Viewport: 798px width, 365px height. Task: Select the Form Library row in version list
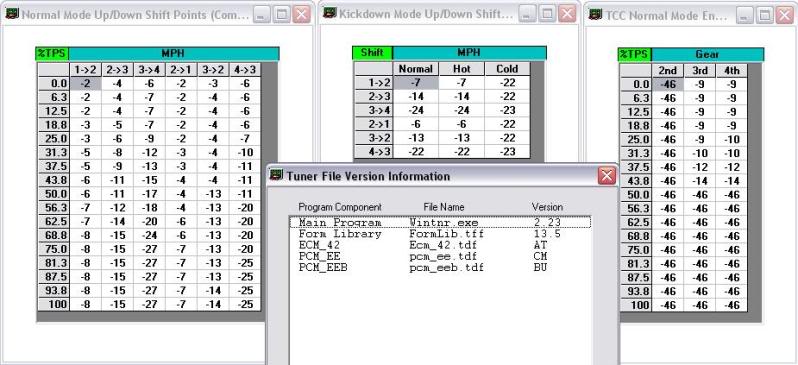pyautogui.click(x=440, y=234)
